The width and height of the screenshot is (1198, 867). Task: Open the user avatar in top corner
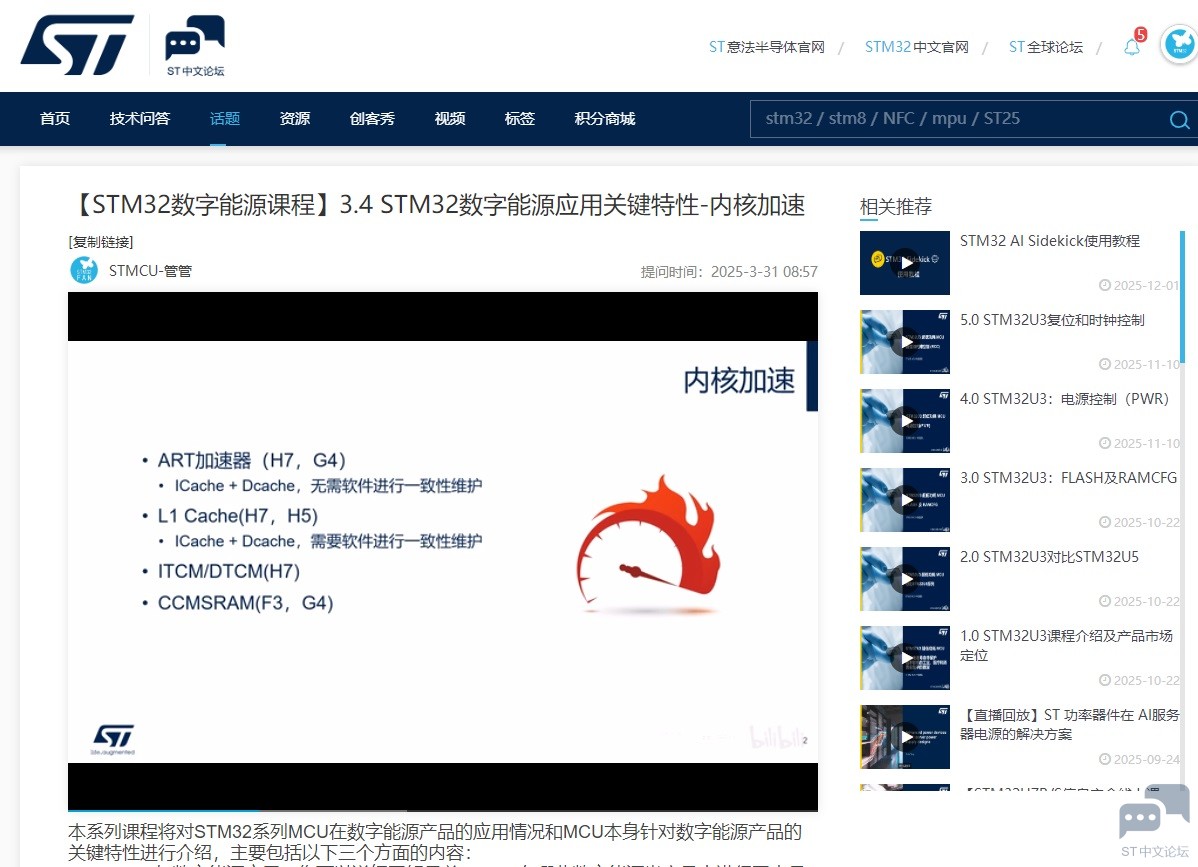(1179, 45)
